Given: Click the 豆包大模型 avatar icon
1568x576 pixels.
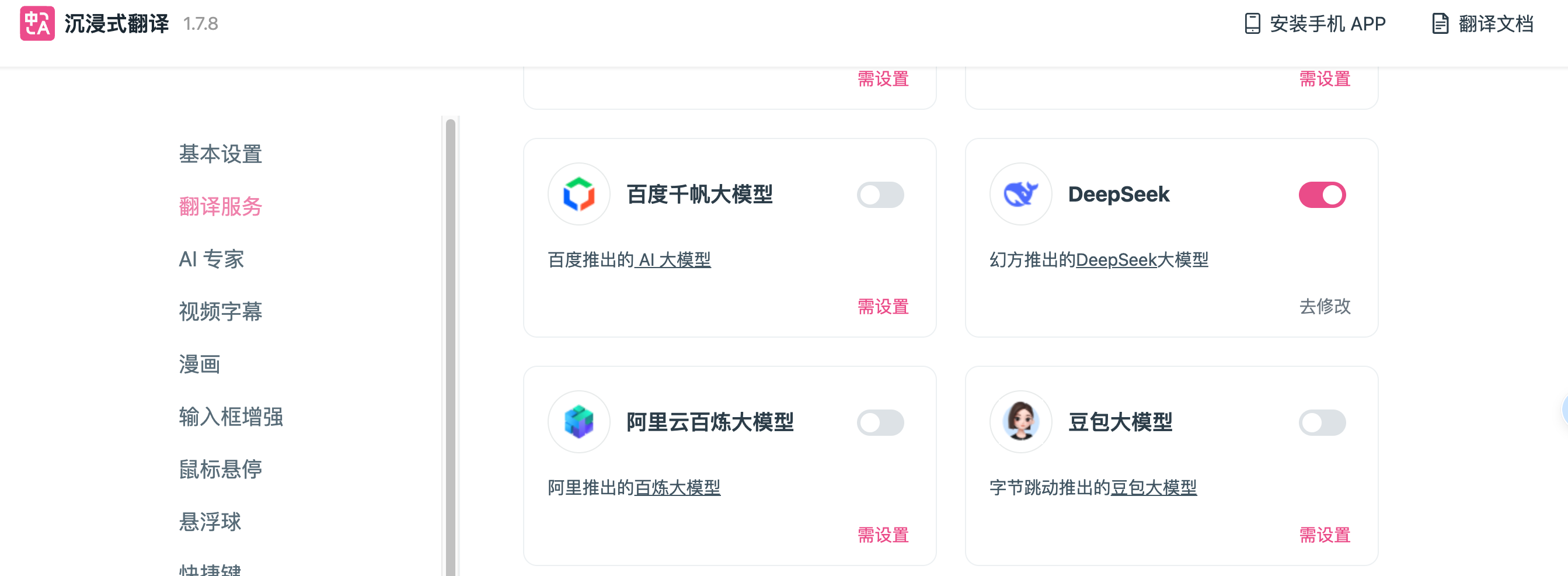Looking at the screenshot, I should [1020, 422].
